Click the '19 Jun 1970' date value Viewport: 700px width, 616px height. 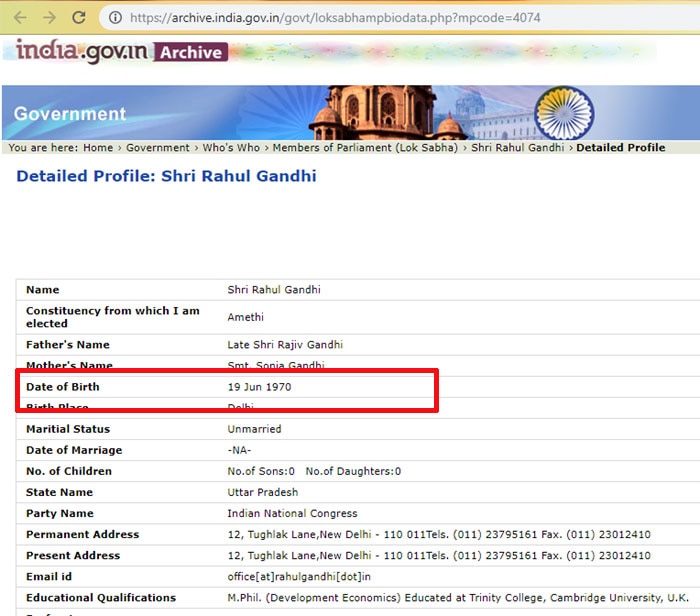(259, 387)
